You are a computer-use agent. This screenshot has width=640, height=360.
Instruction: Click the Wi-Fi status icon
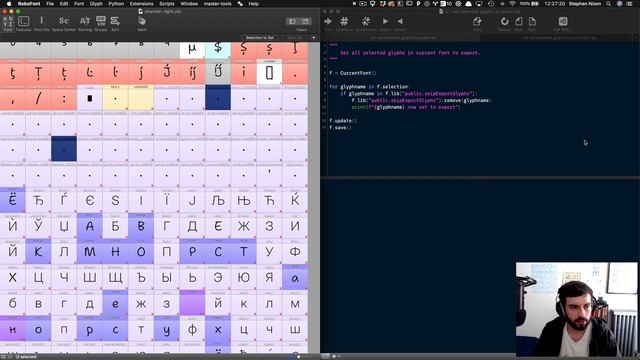click(x=512, y=4)
